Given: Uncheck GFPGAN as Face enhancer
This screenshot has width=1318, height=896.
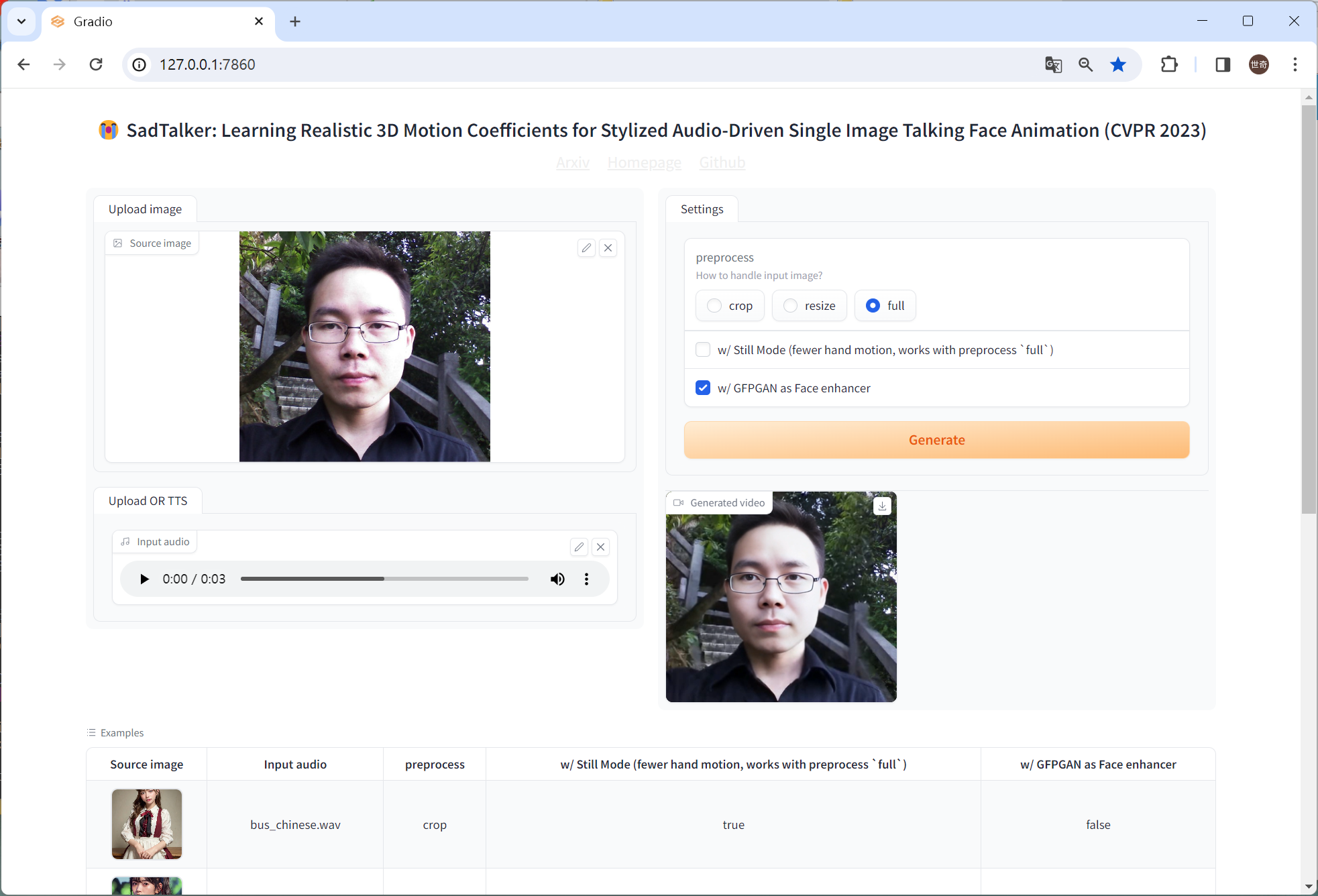Looking at the screenshot, I should 703,388.
